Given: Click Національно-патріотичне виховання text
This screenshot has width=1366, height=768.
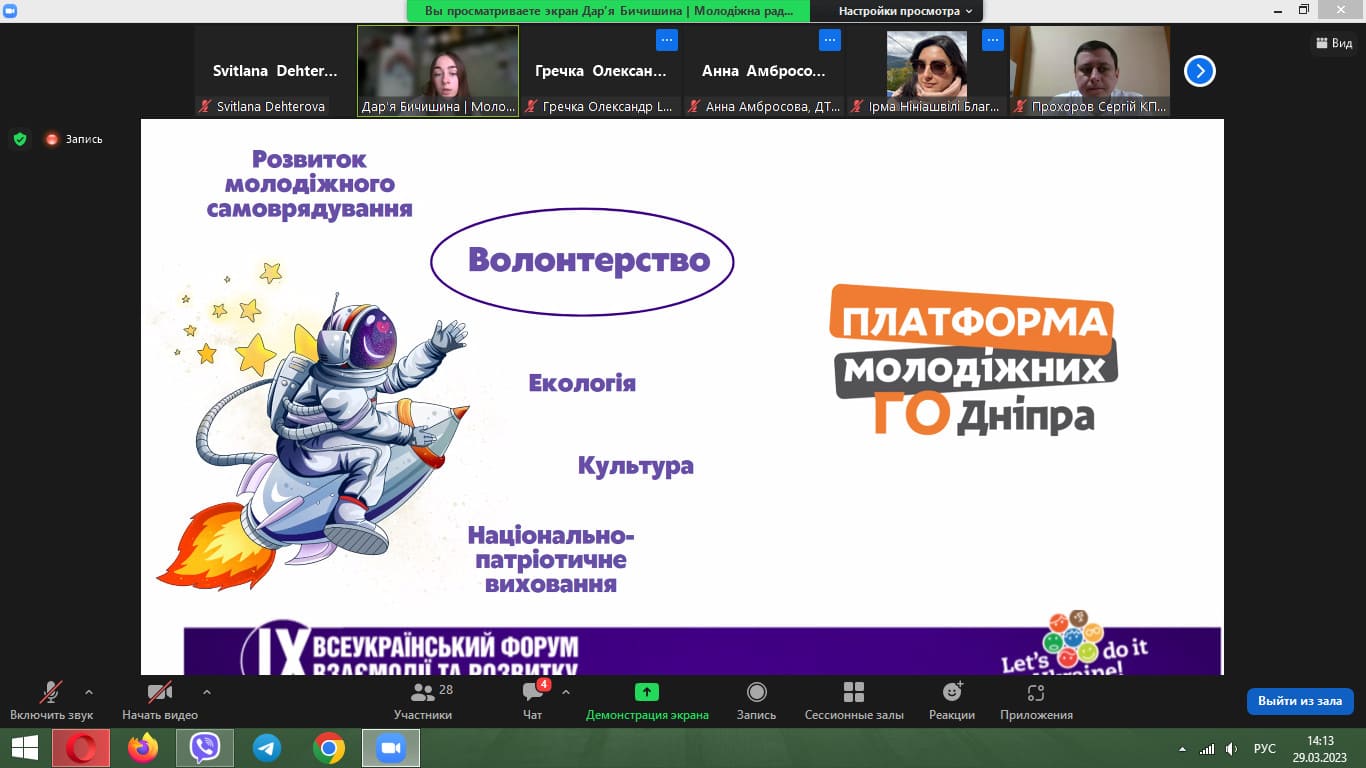Looking at the screenshot, I should pos(551,560).
